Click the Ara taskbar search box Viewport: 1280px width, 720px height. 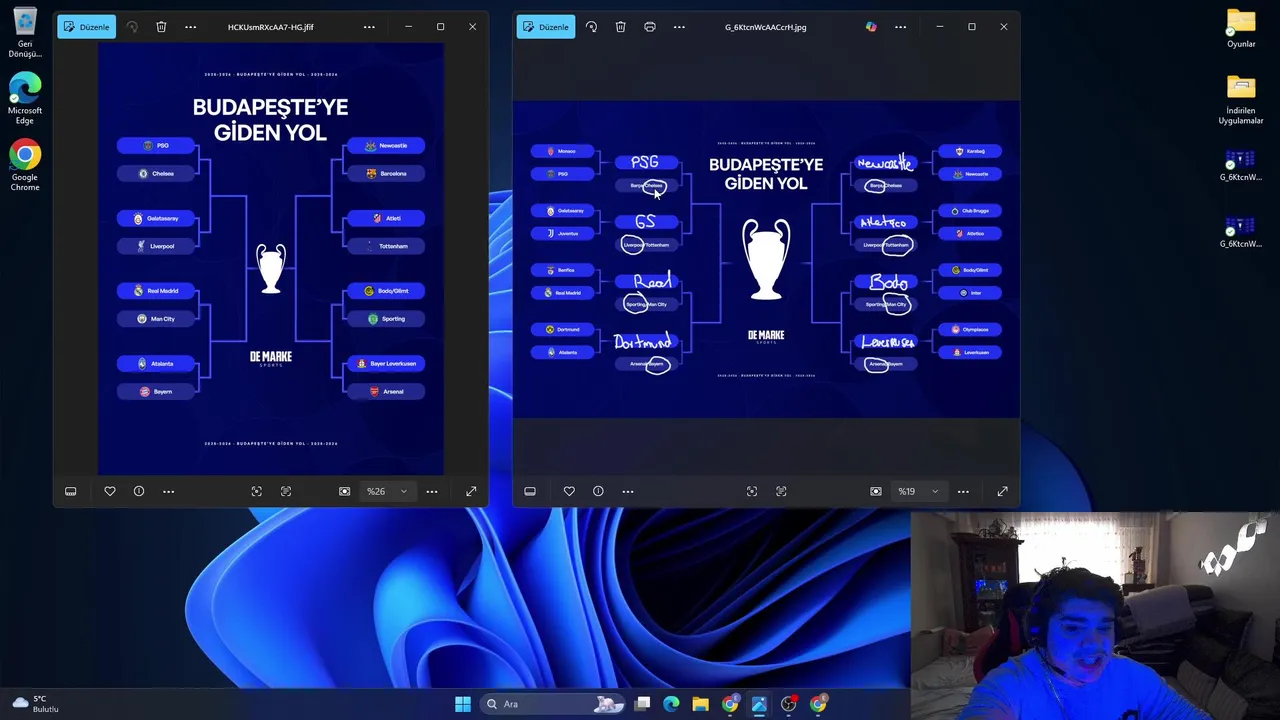point(555,704)
